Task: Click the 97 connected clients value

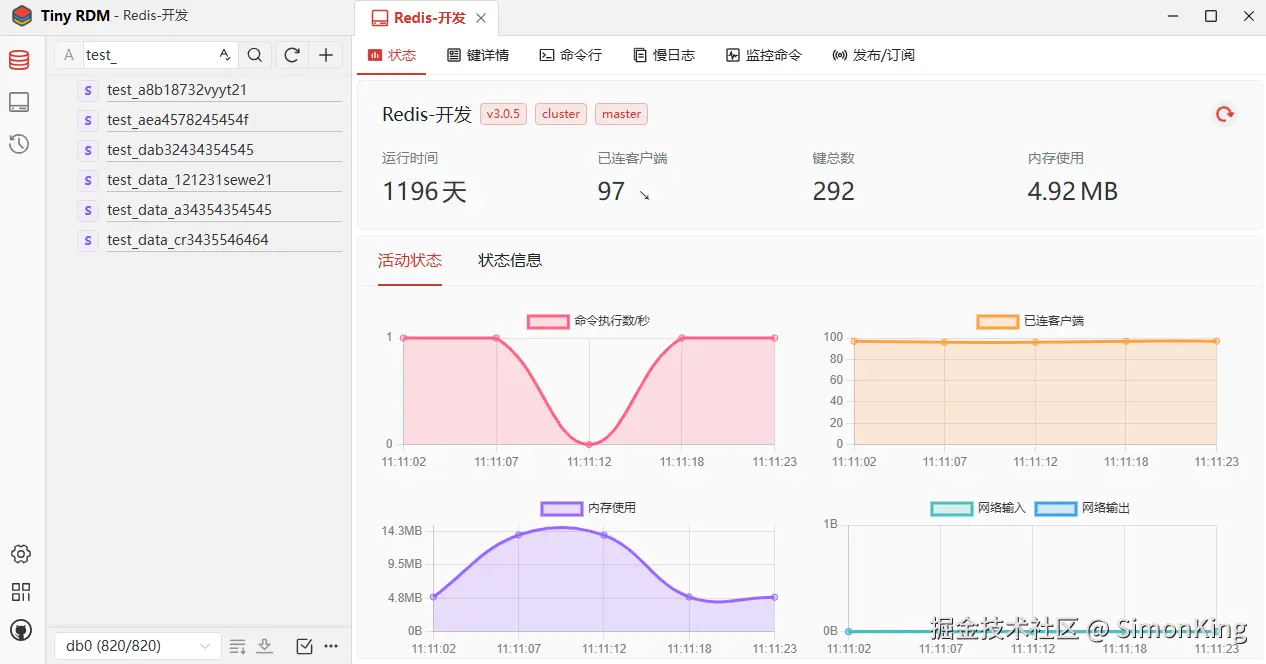Action: tap(611, 191)
